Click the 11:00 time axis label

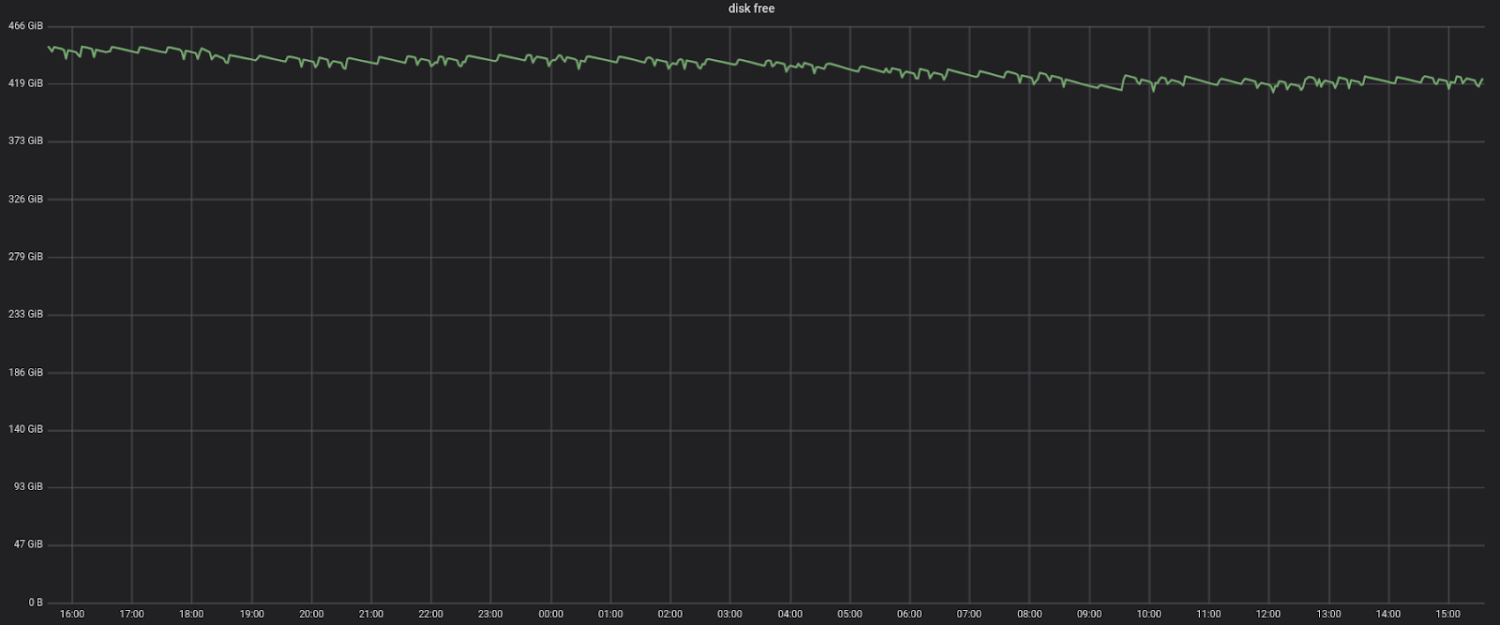(x=1209, y=614)
